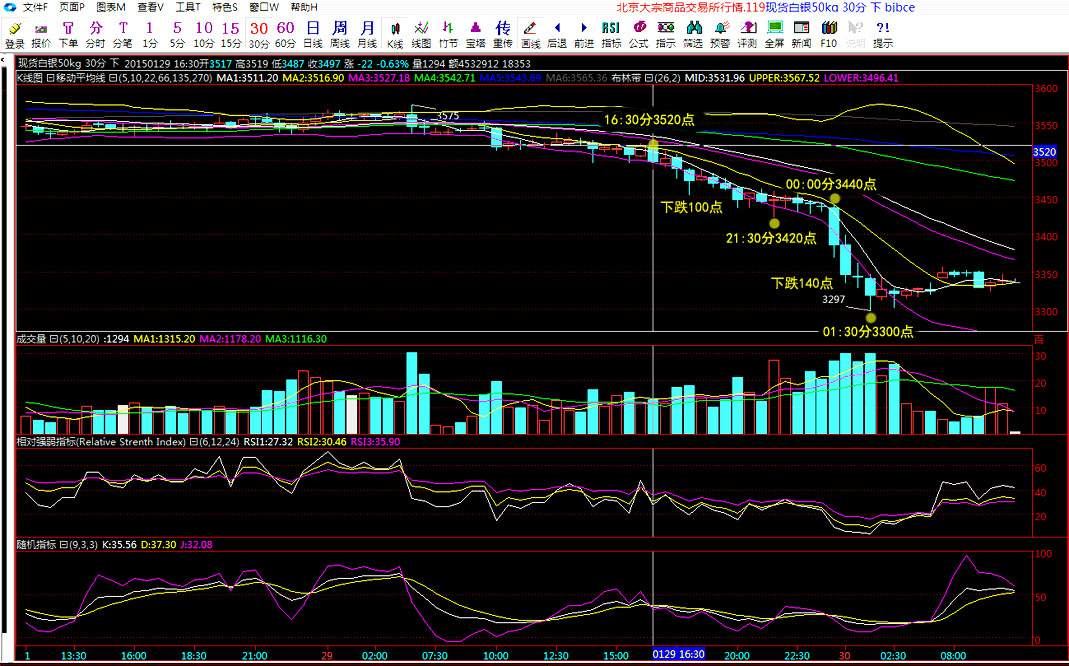Open the 筛选 screener binoculars icon
Screen dimensions: 1069x666
pos(693,35)
